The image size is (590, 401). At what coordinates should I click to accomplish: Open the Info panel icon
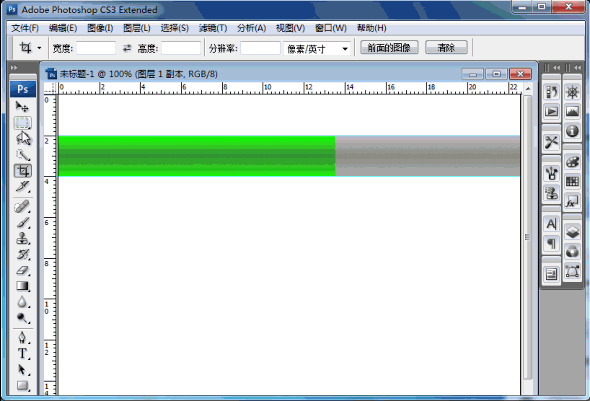(572, 131)
